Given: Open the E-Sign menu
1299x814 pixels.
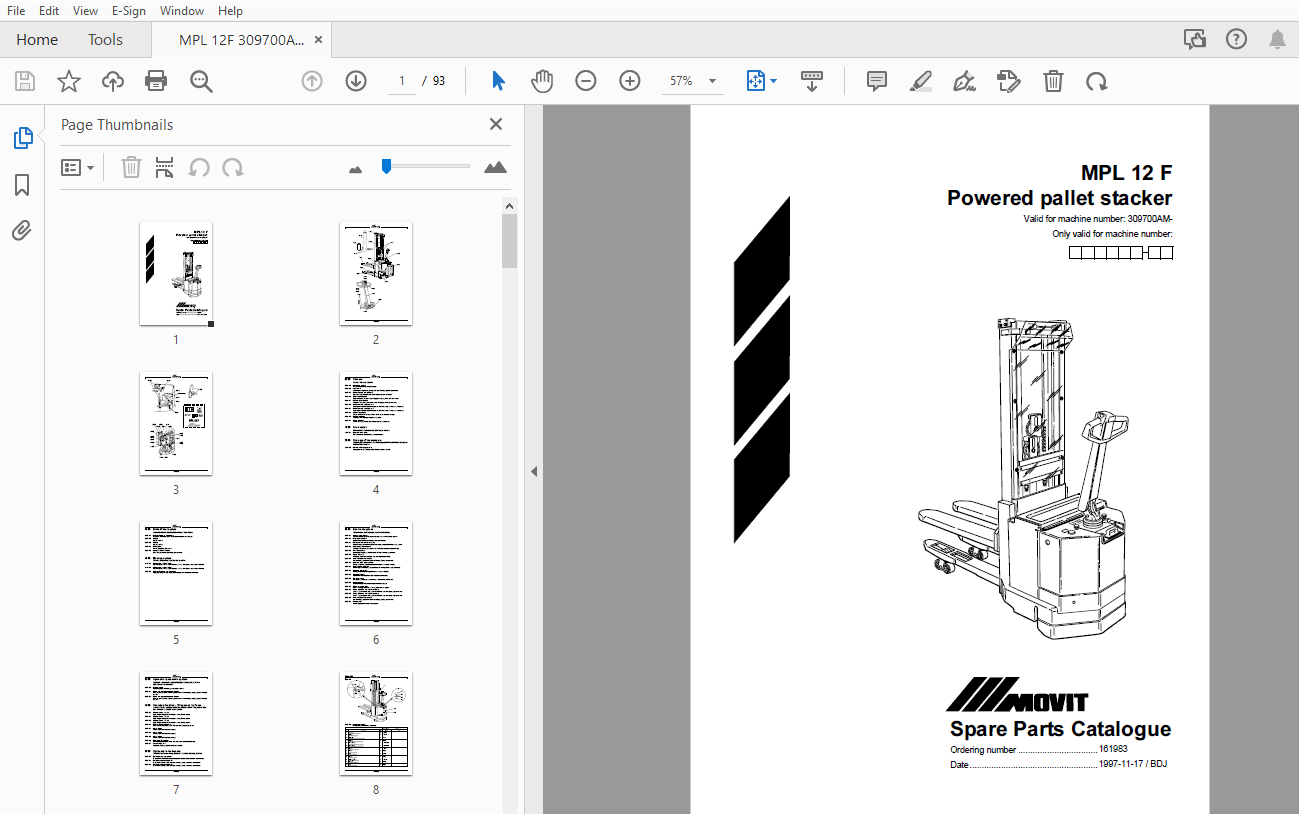Looking at the screenshot, I should [x=129, y=11].
